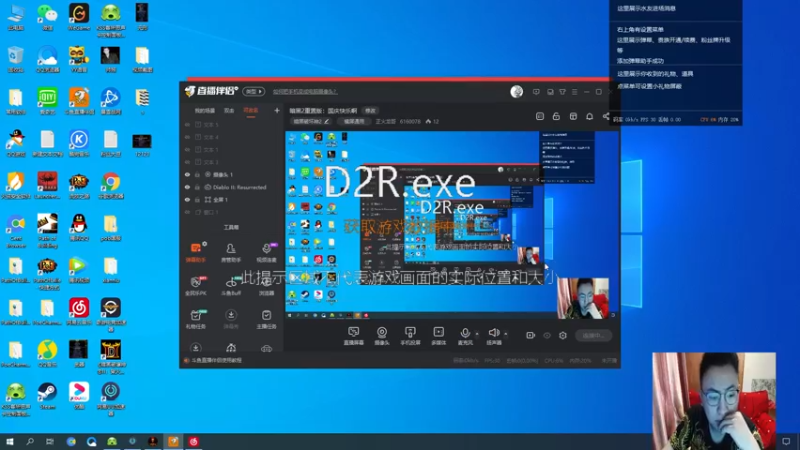Select the highlighted orange scene tab
This screenshot has width=800, height=450.
tap(251, 111)
